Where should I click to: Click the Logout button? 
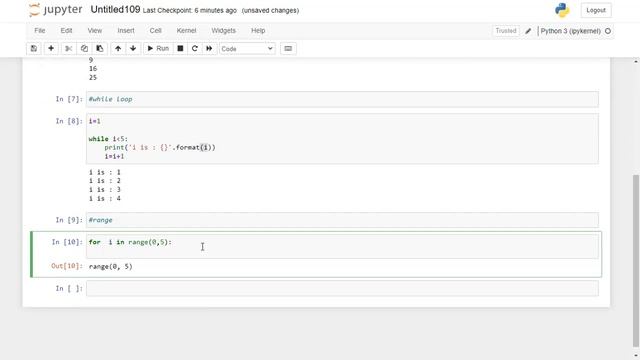(x=596, y=10)
